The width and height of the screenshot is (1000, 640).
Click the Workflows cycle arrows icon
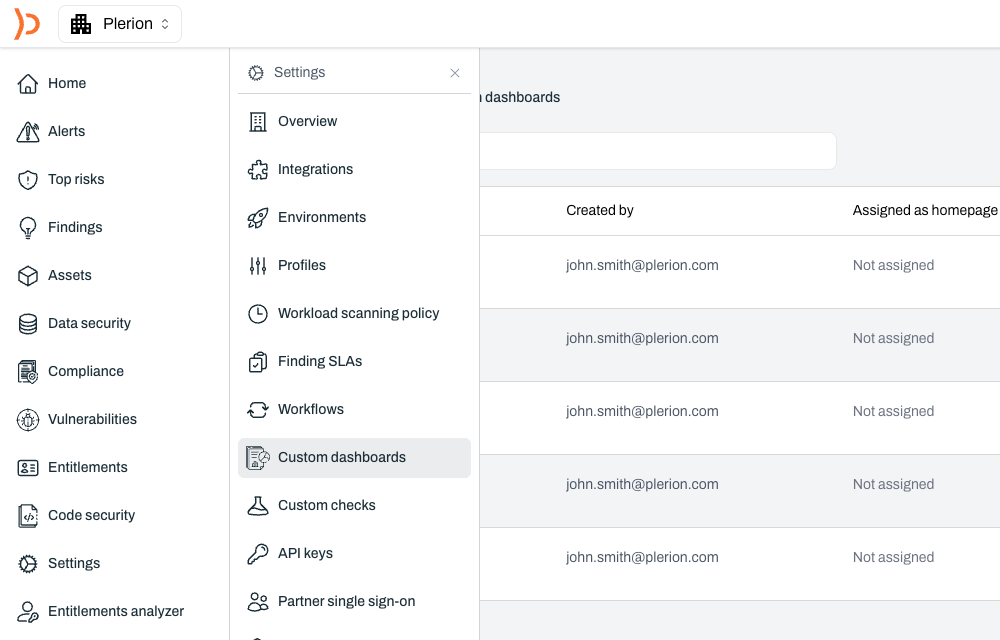point(258,410)
